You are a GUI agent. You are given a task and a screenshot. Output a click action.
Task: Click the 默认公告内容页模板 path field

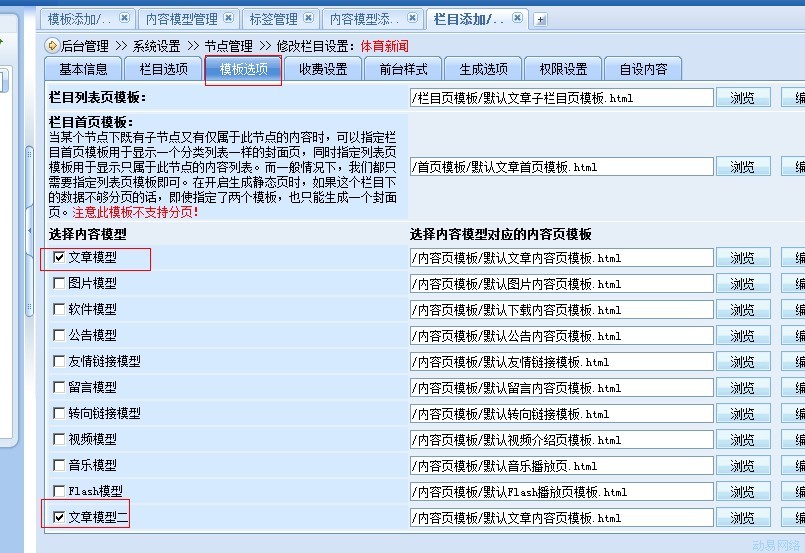tap(561, 336)
